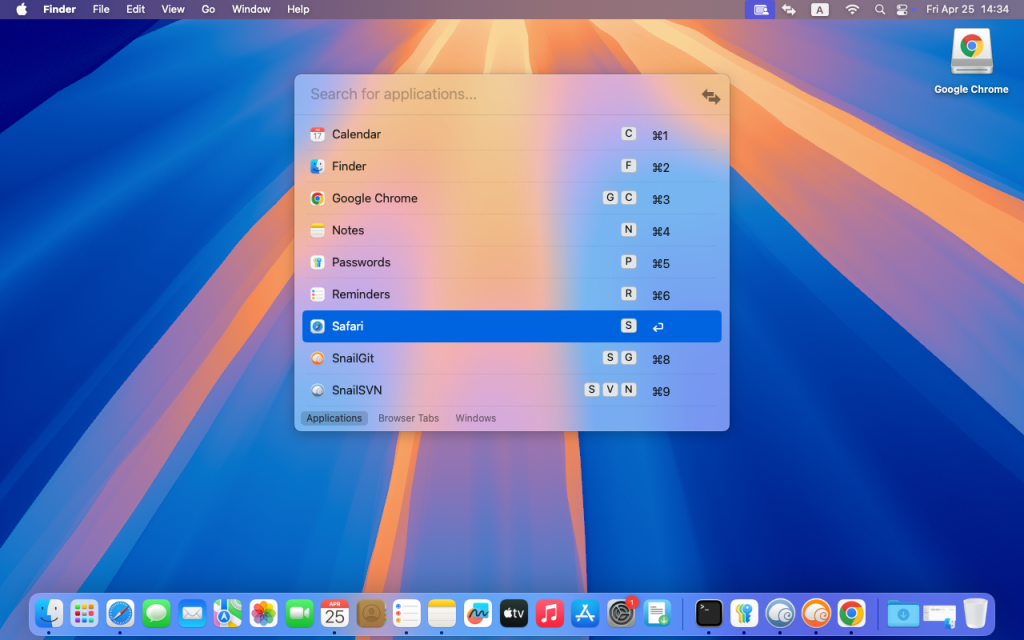Open Downloads folder in the Dock
This screenshot has width=1024, height=640.
click(903, 614)
